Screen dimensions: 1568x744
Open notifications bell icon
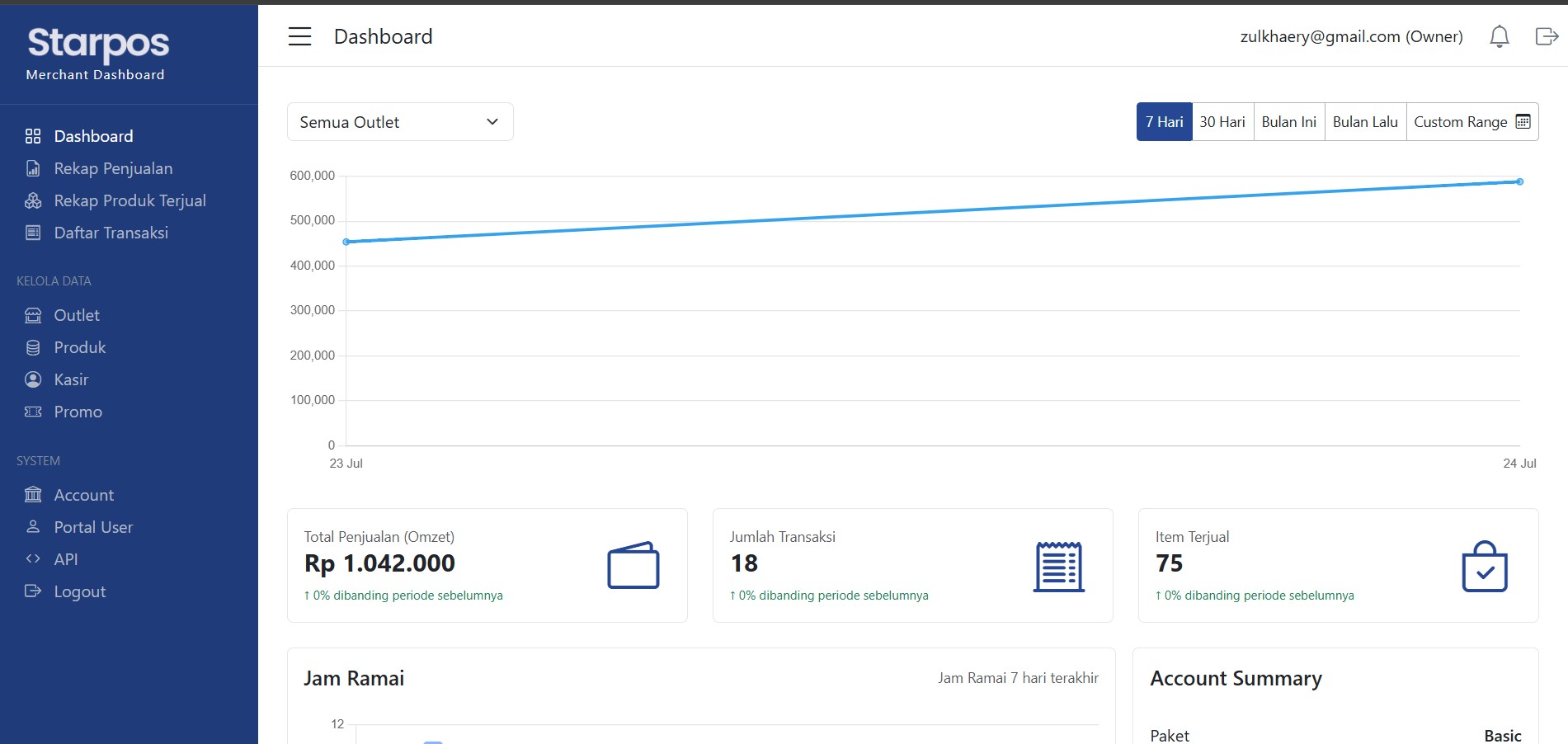[1500, 36]
